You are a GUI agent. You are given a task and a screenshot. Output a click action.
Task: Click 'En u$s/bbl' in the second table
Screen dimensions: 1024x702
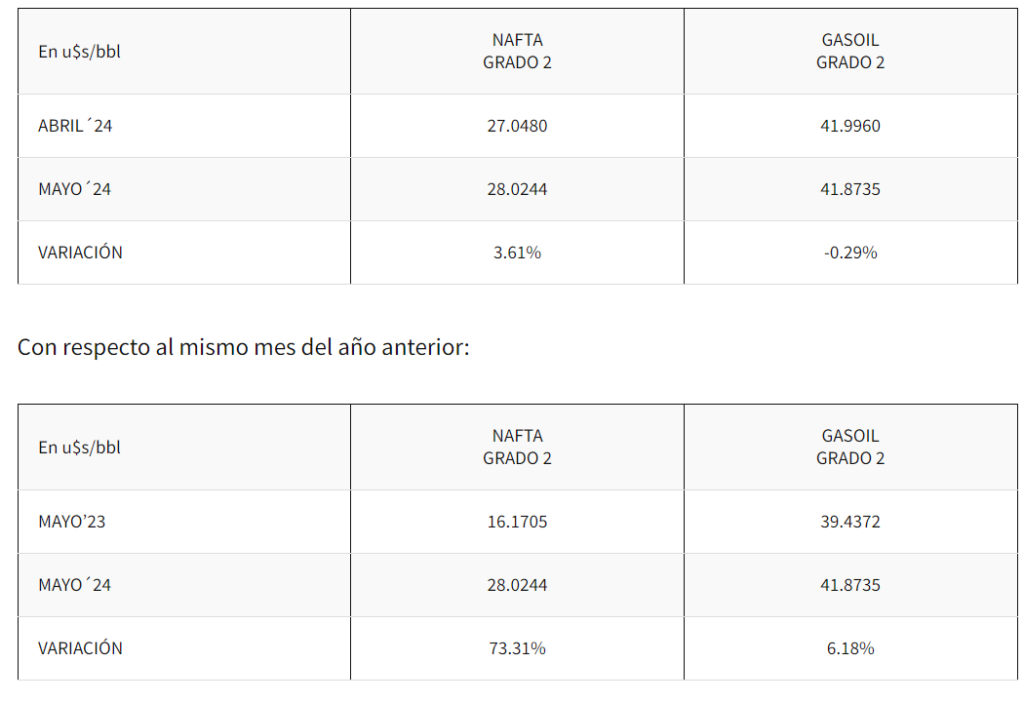pos(79,447)
